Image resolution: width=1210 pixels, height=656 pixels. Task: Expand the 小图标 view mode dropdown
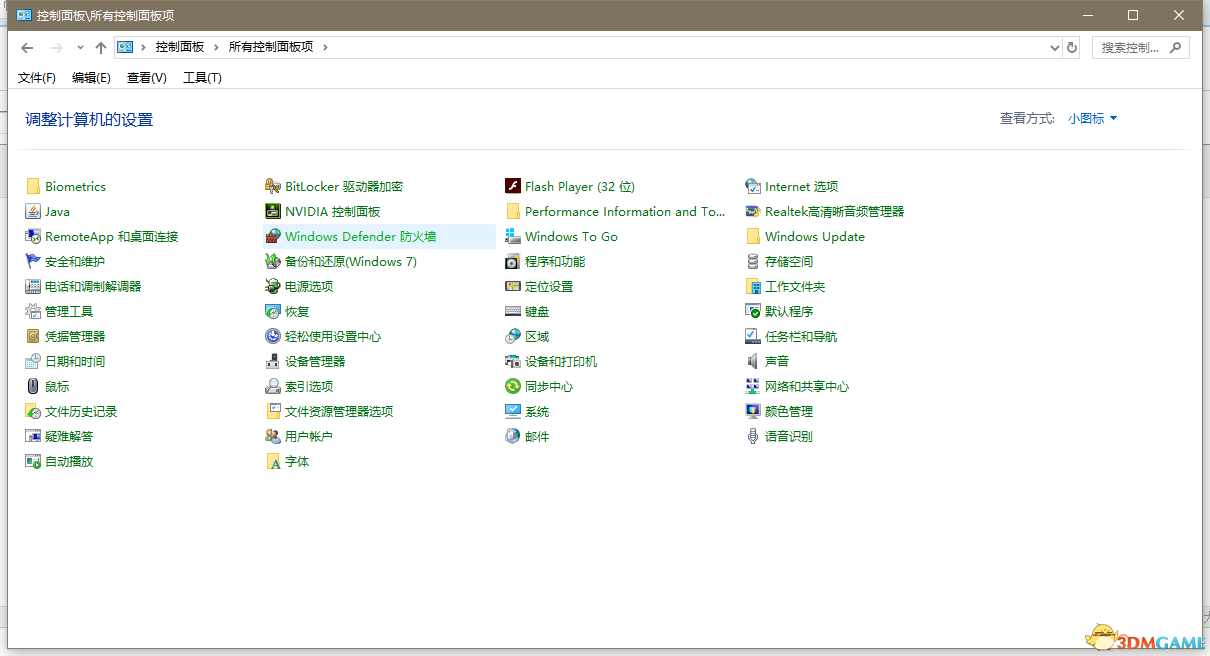click(x=1092, y=118)
